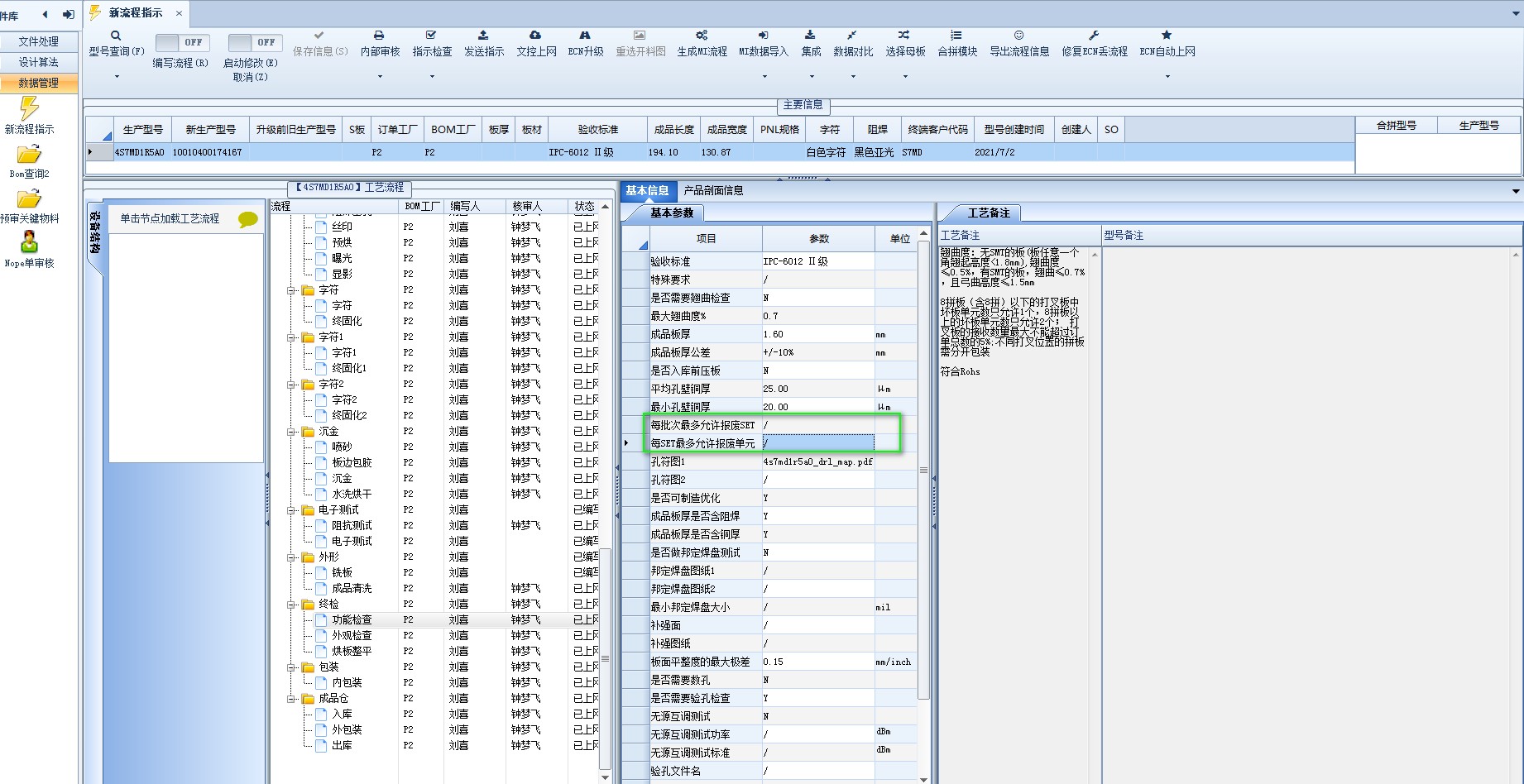Click the ECN升级 binoculars icon
Screen dimensions: 1524x784
(585, 36)
